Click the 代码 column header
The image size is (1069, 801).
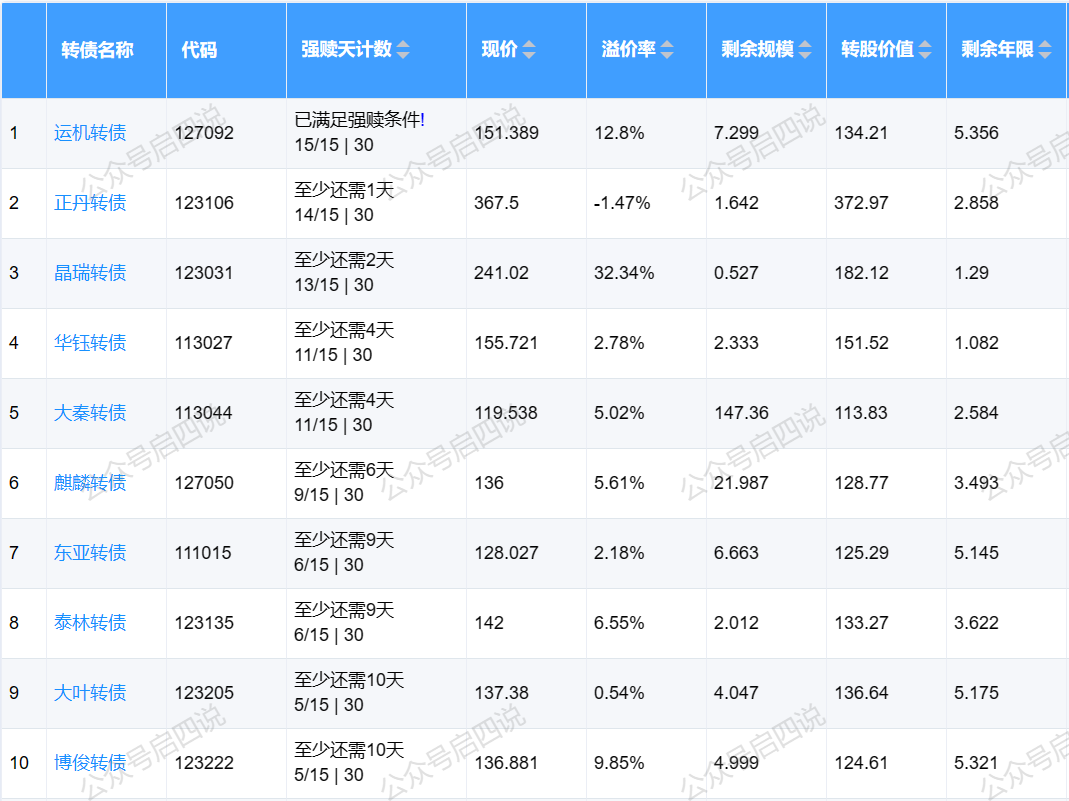[199, 50]
